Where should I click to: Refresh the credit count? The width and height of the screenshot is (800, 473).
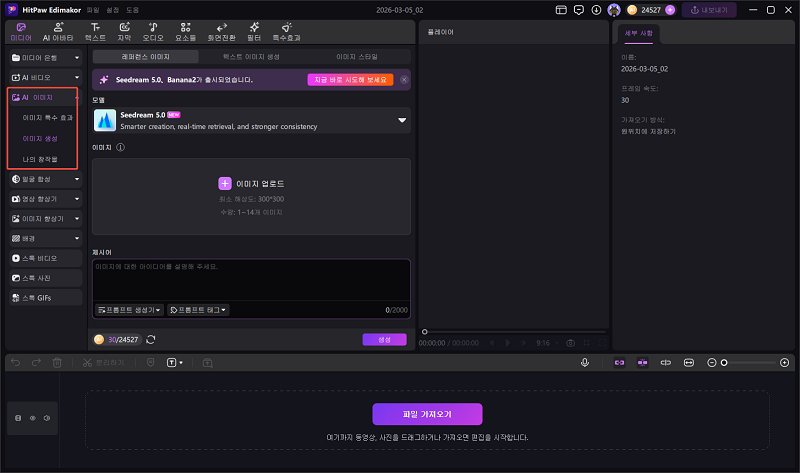(x=151, y=339)
